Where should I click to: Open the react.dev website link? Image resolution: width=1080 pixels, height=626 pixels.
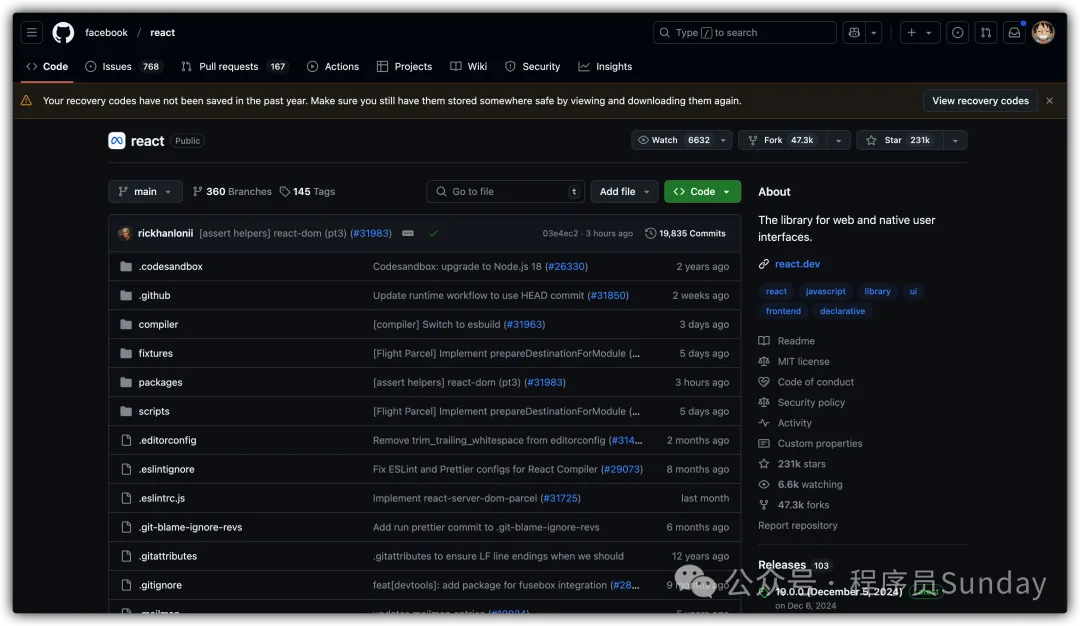click(x=797, y=264)
